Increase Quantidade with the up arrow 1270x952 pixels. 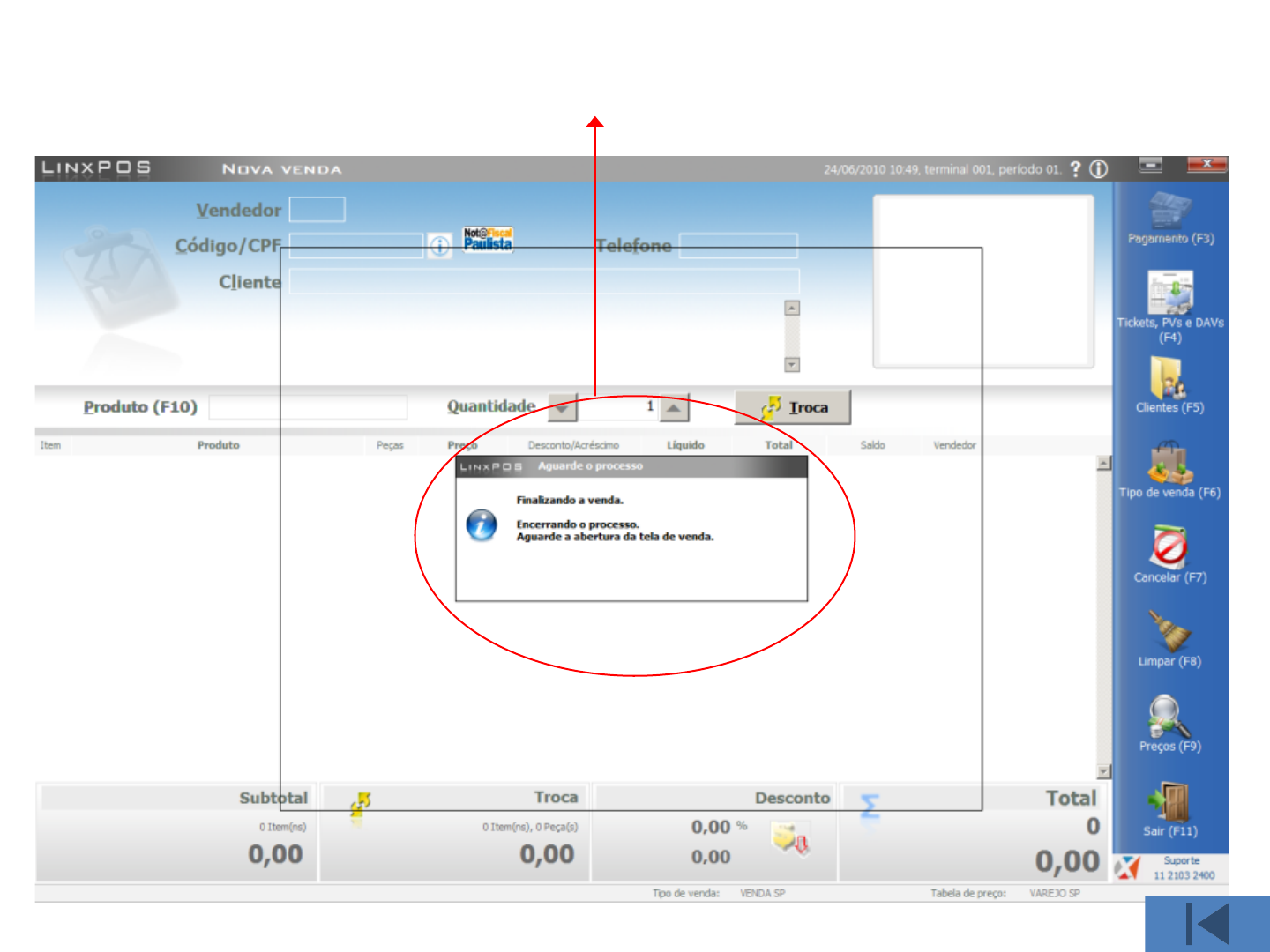pyautogui.click(x=674, y=407)
